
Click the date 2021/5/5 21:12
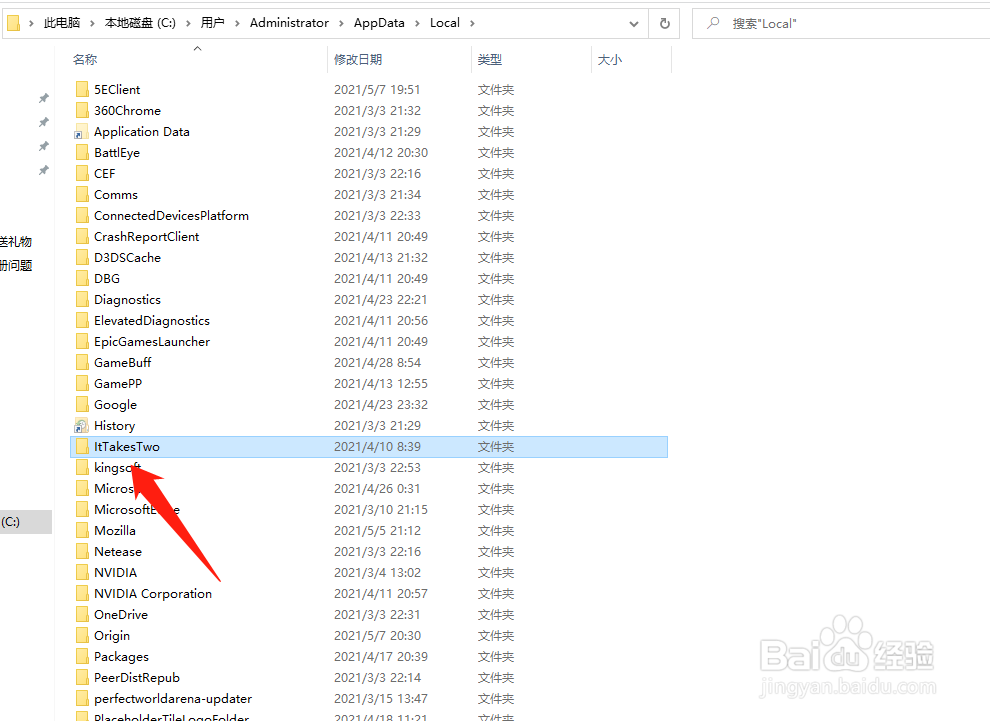click(x=377, y=530)
